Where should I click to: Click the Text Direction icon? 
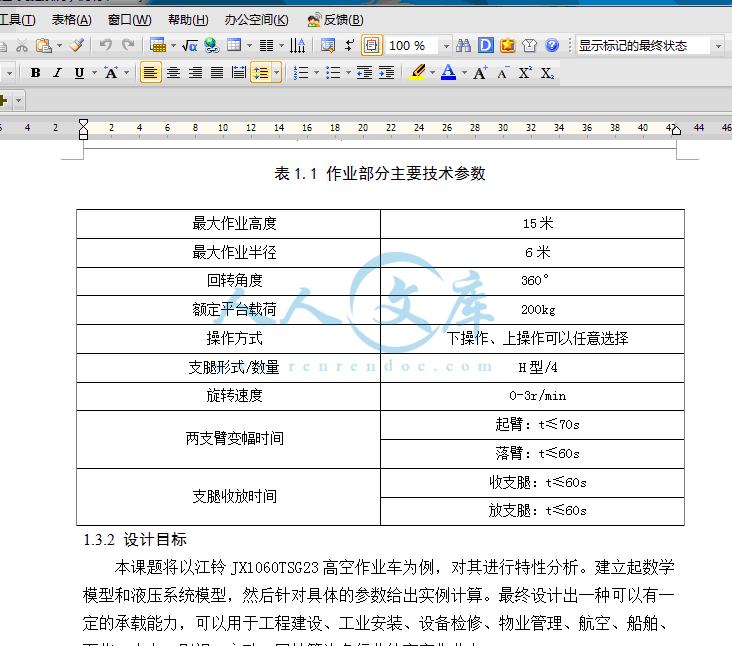click(297, 45)
